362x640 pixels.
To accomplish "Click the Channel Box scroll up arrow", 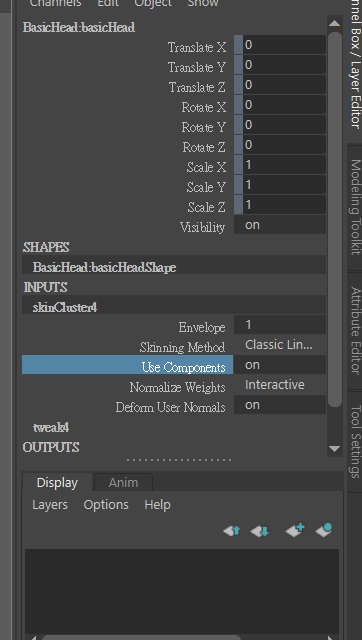I will click(335, 23).
